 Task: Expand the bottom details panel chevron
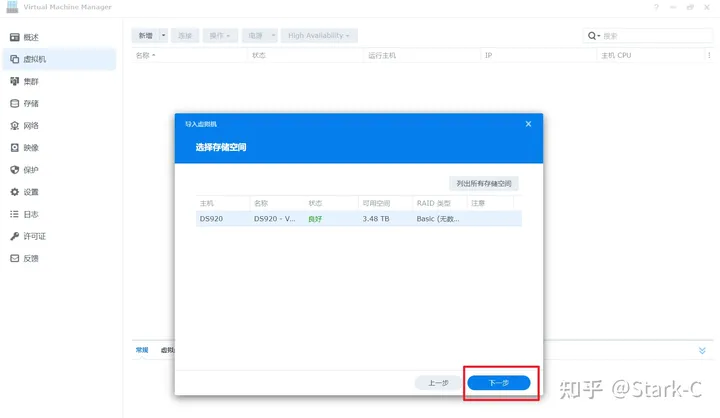702,350
